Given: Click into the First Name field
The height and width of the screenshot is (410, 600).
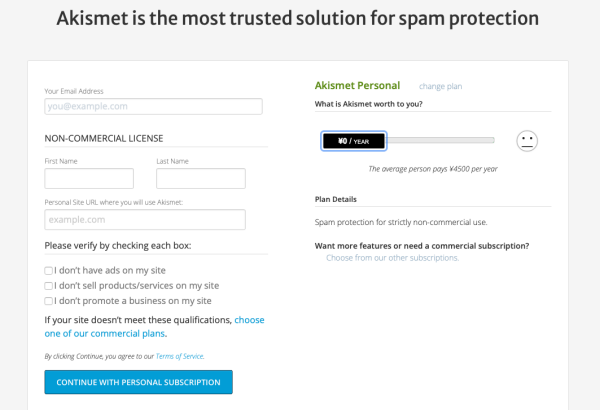Looking at the screenshot, I should [89, 178].
